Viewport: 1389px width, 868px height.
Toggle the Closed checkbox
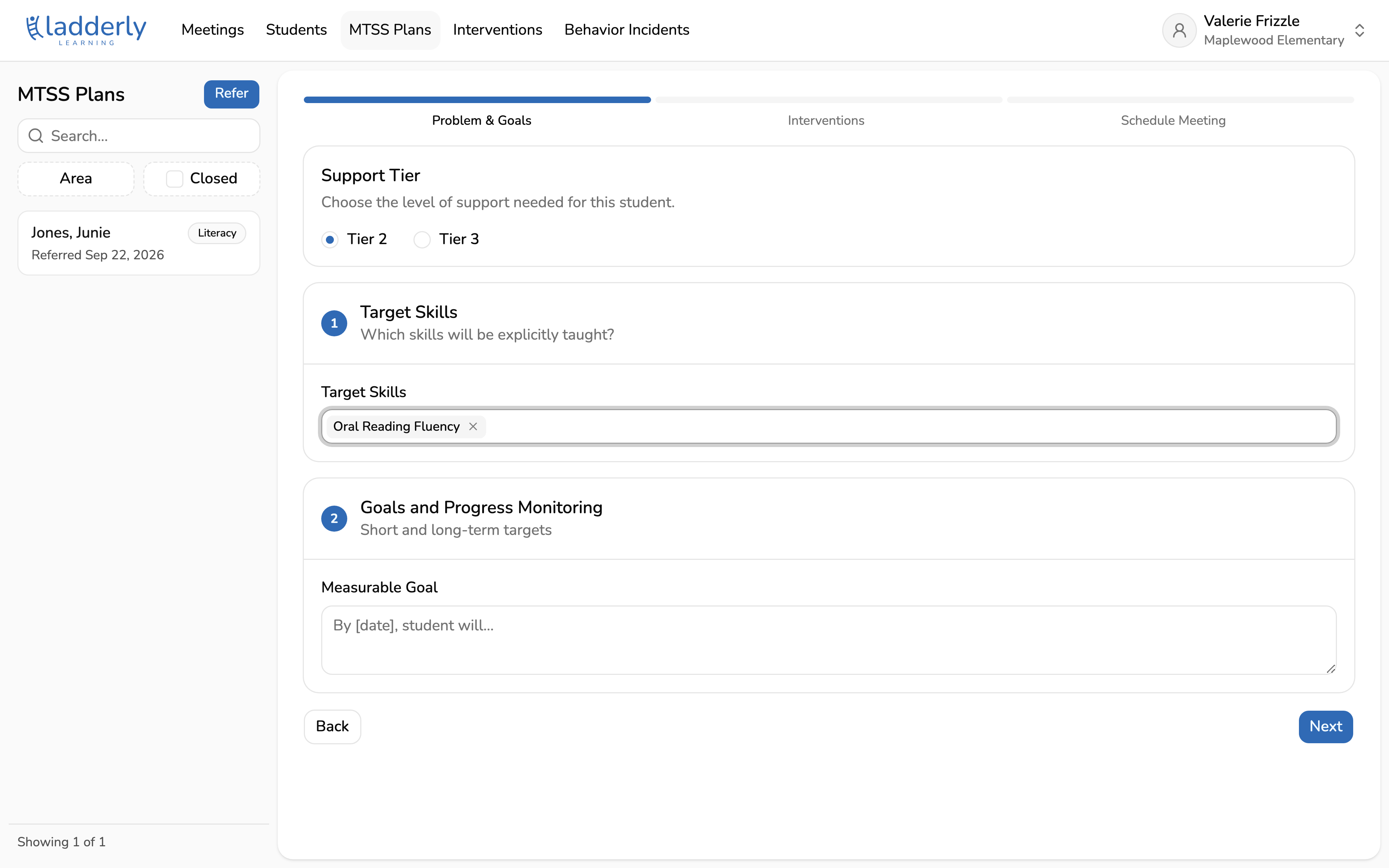[x=174, y=179]
